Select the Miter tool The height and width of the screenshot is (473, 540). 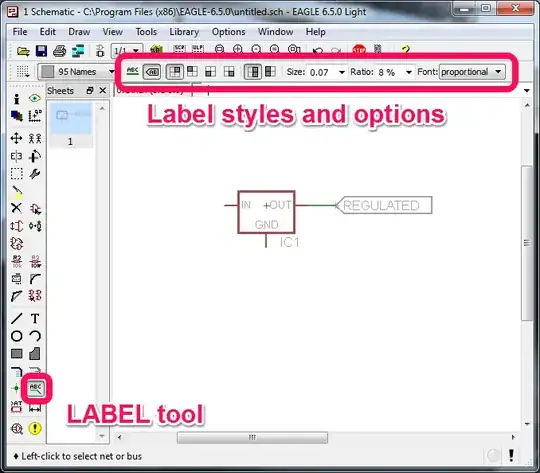[35, 278]
